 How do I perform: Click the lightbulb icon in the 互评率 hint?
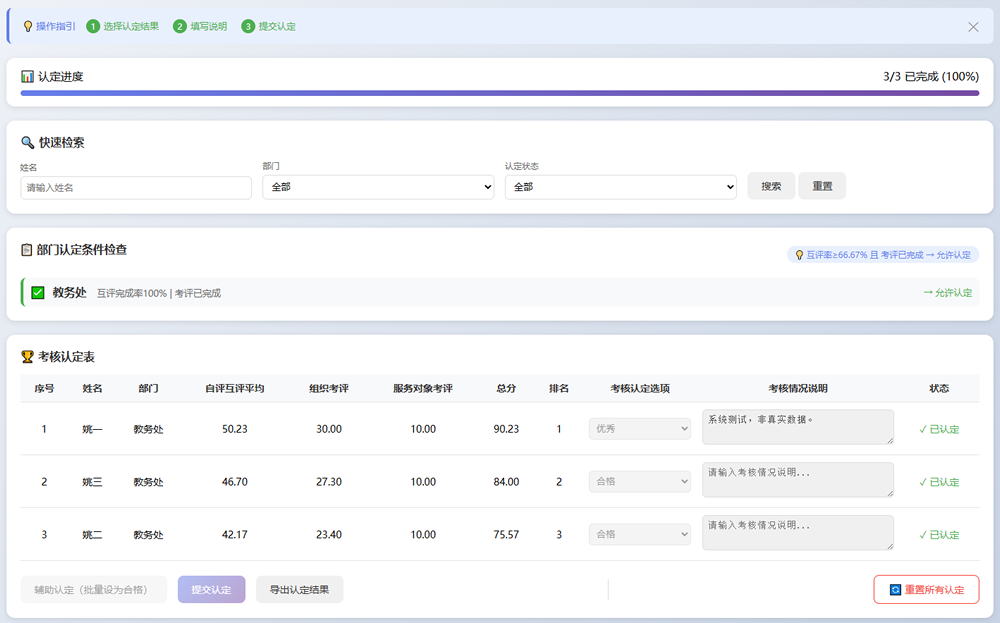(799, 255)
